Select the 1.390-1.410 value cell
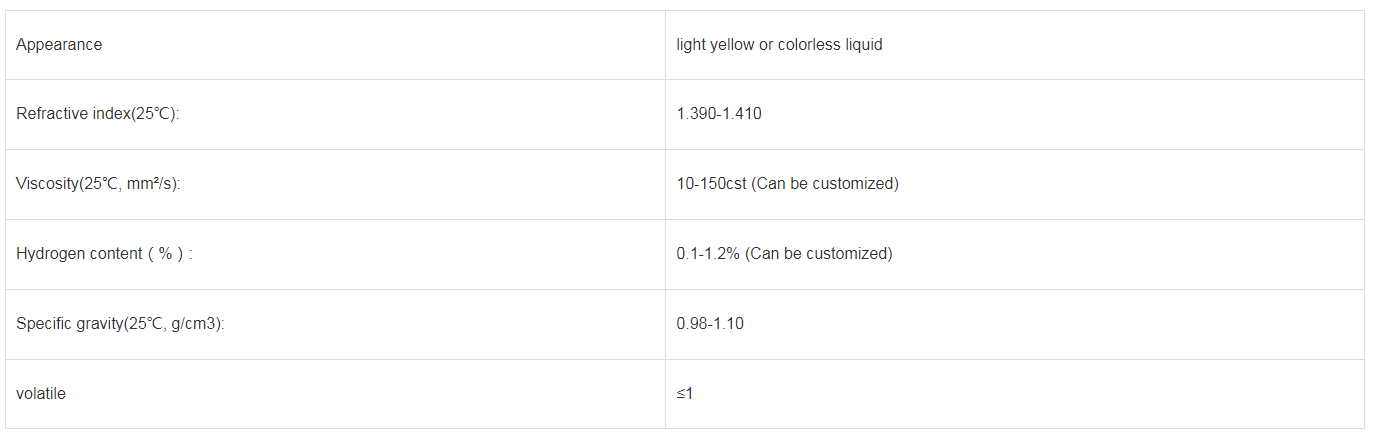The image size is (1377, 438). tap(1014, 115)
